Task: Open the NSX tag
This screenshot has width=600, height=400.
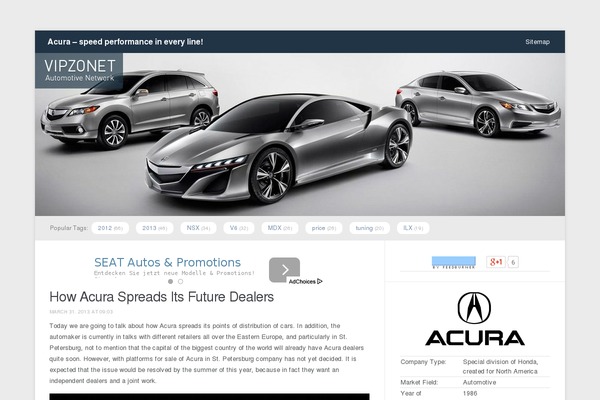Action: (x=198, y=228)
